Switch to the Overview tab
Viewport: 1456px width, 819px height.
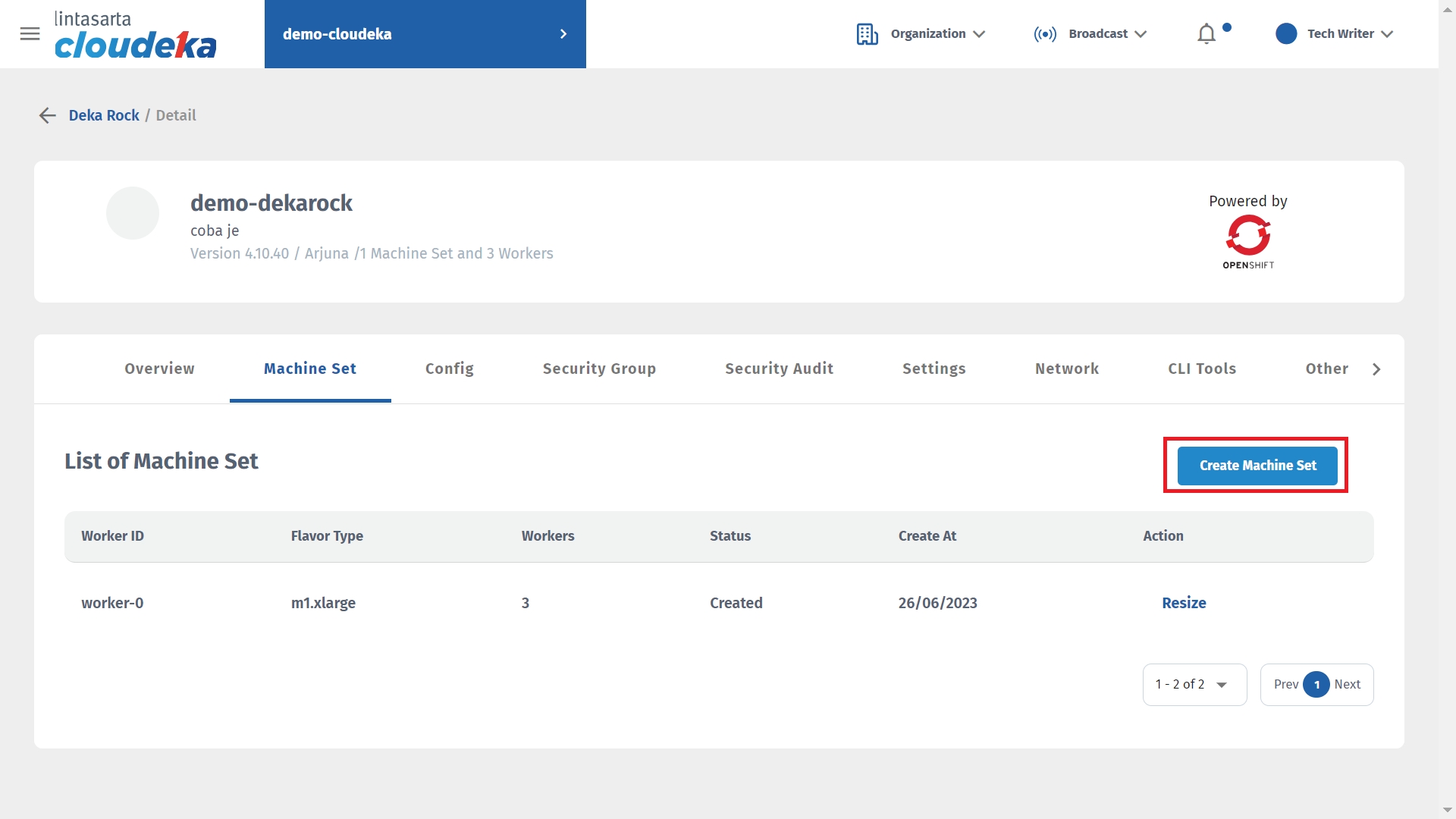pos(159,369)
